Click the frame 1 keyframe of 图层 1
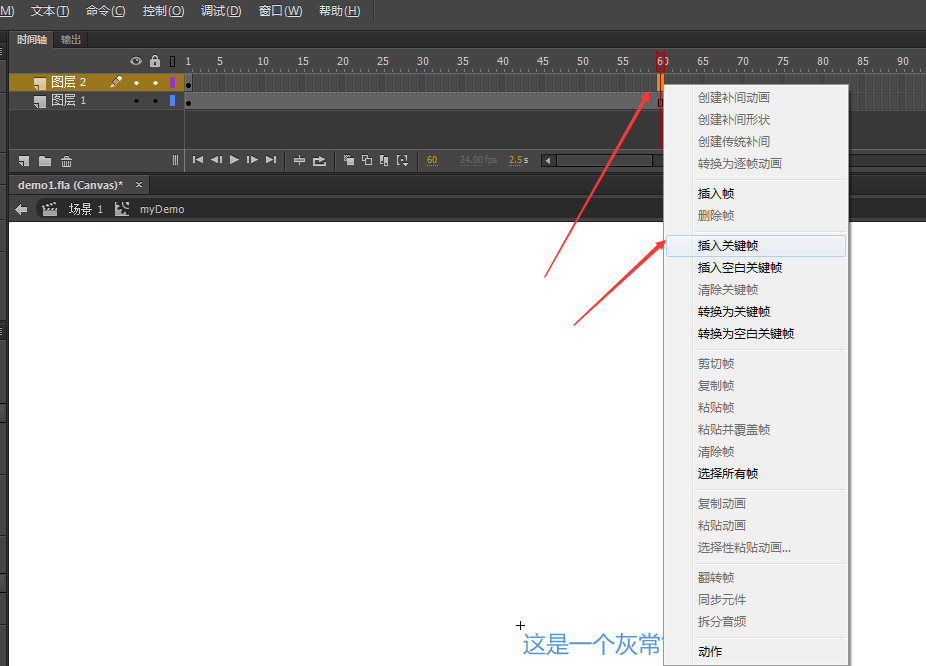This screenshot has width=926, height=666. tap(188, 101)
